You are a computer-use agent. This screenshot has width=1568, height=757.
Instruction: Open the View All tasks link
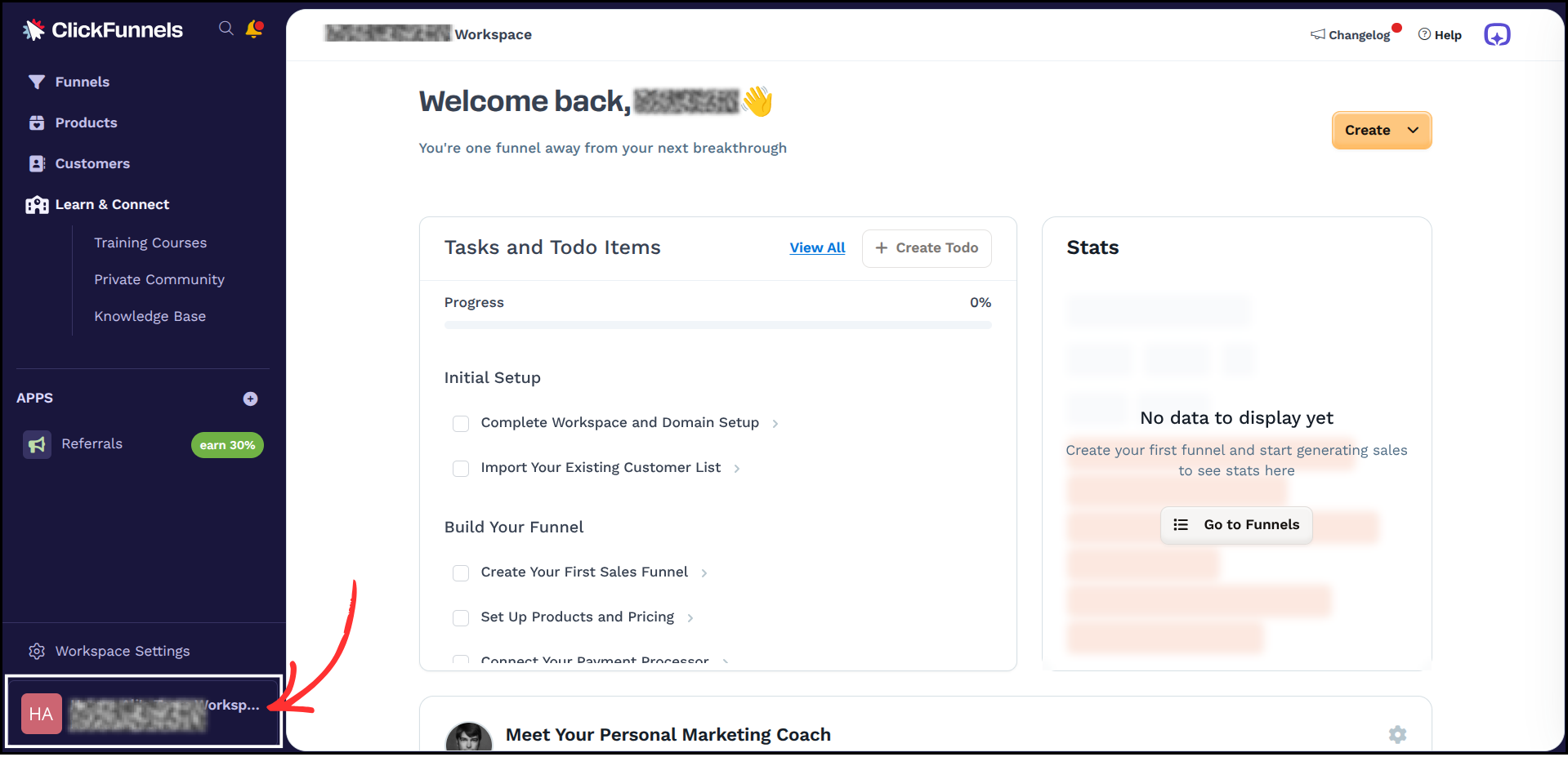[x=817, y=247]
